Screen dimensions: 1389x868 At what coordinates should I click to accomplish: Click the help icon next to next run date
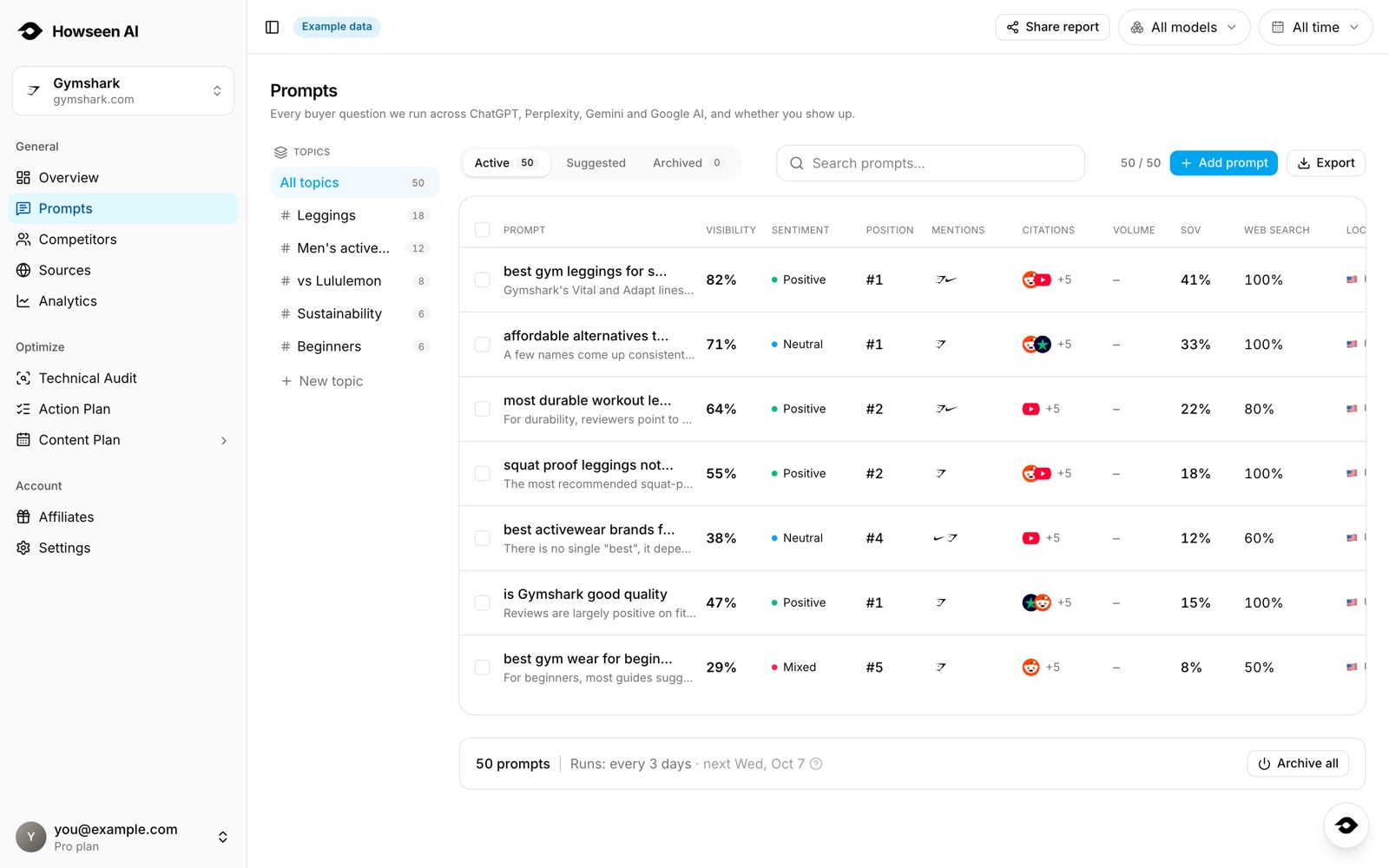[x=816, y=764]
